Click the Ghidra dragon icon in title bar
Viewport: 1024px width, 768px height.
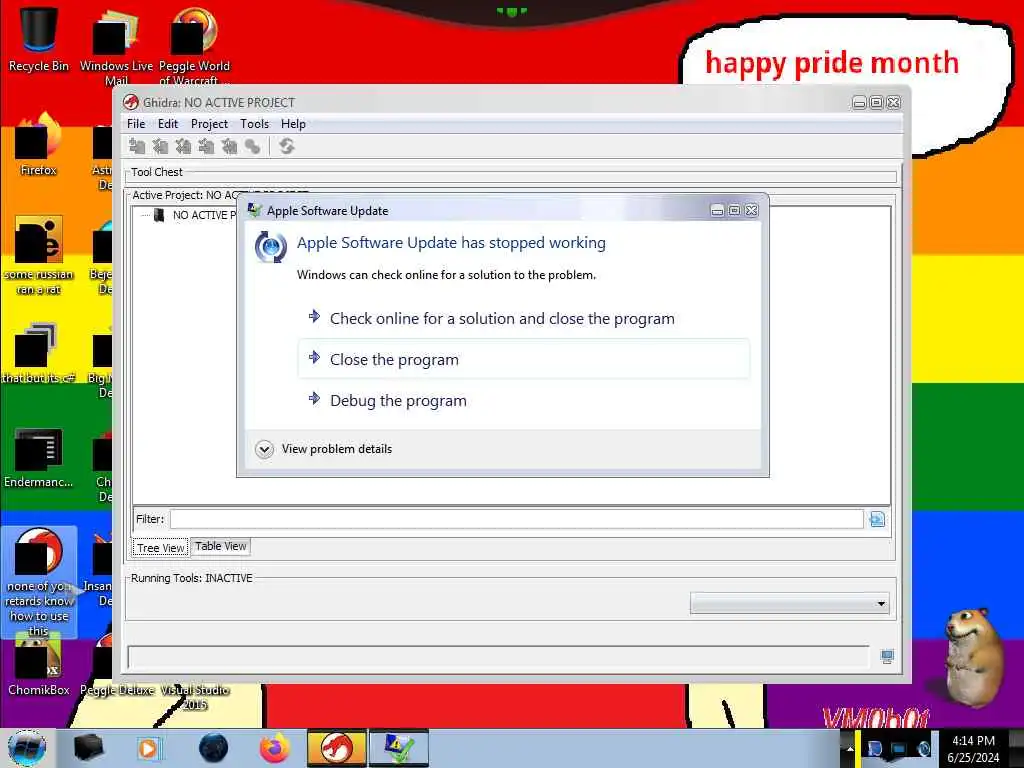coord(131,103)
